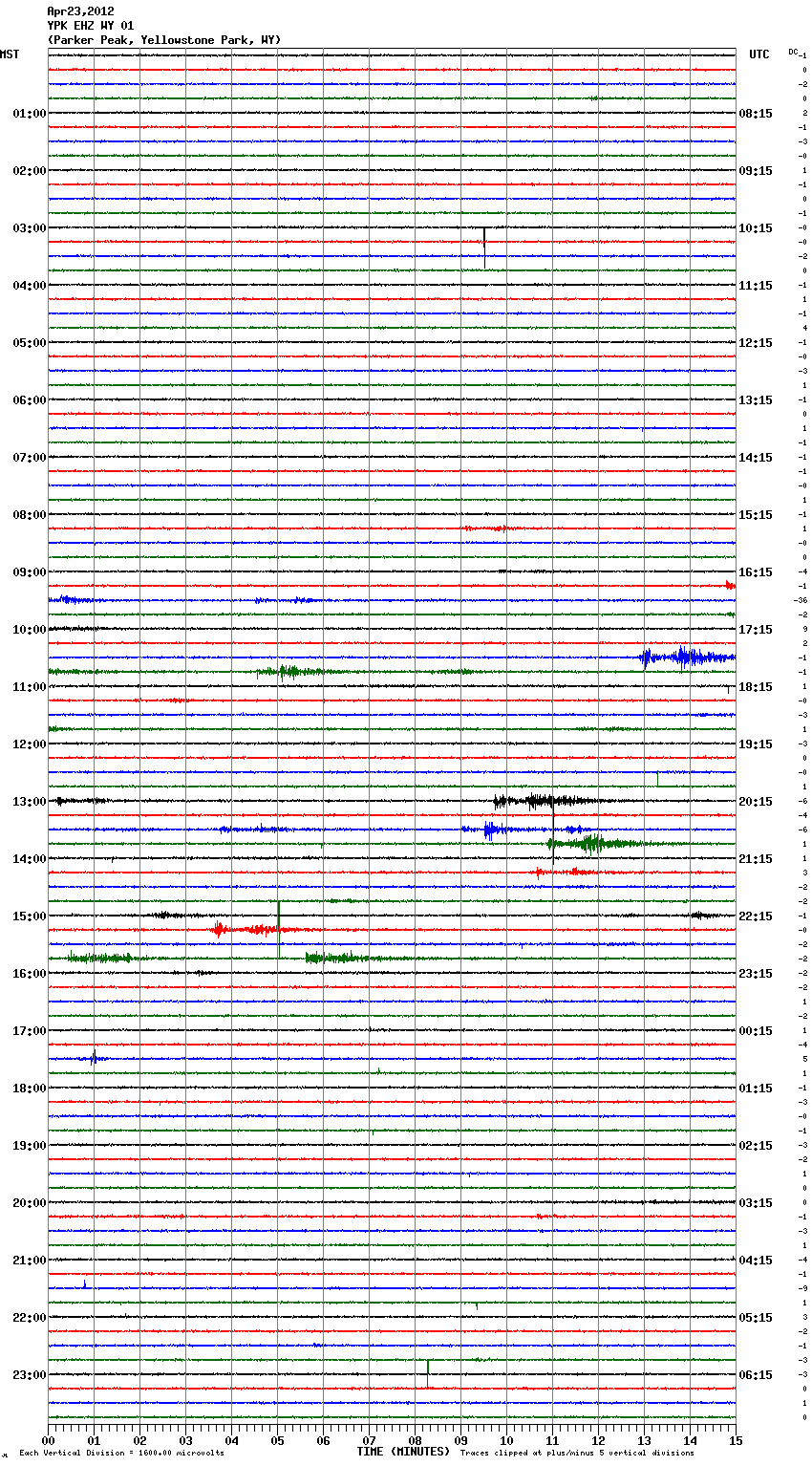812x1466 pixels.
Task: Click the UTC time label "22:15"
Action: (756, 916)
